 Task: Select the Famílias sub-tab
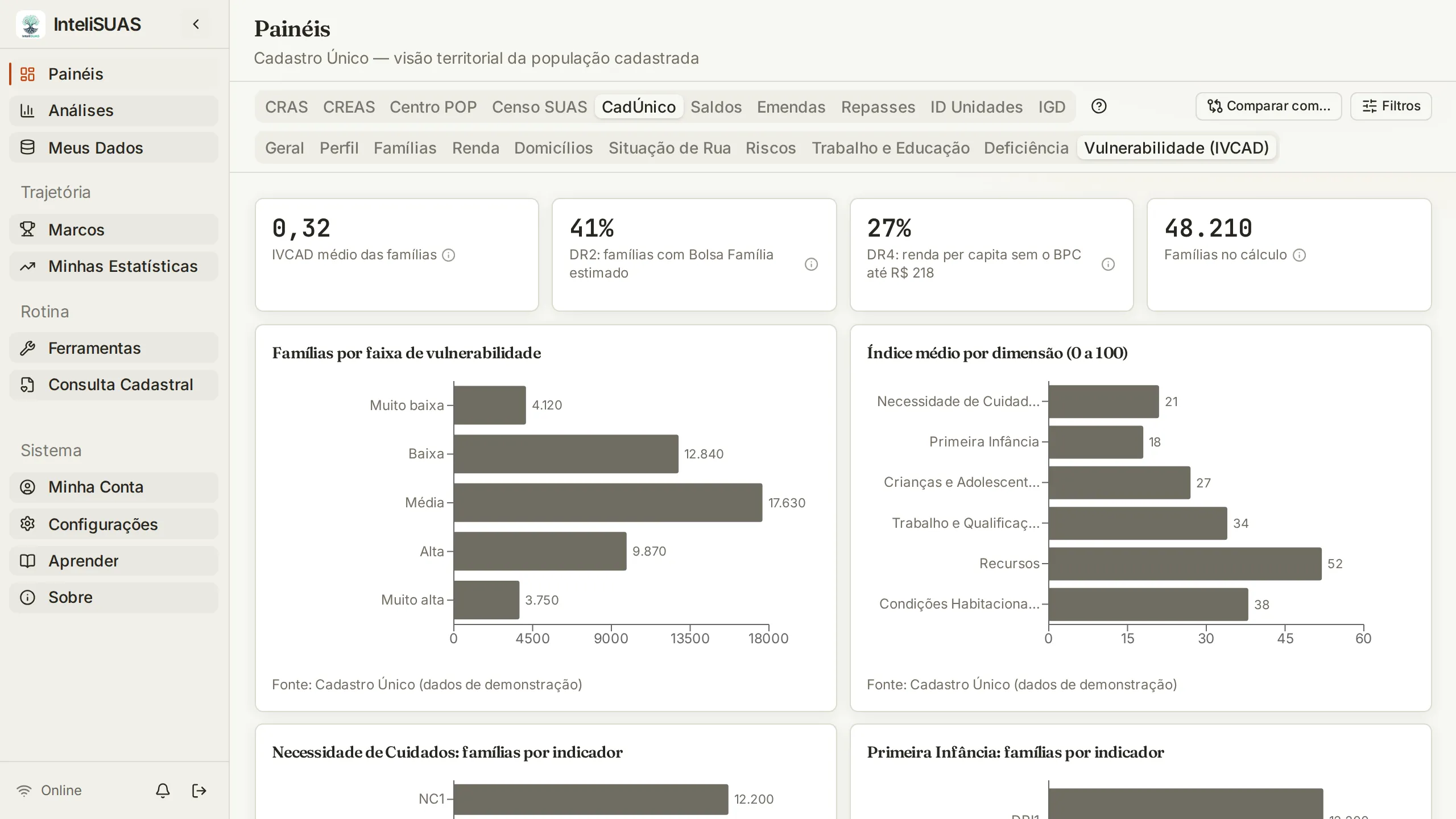point(405,148)
